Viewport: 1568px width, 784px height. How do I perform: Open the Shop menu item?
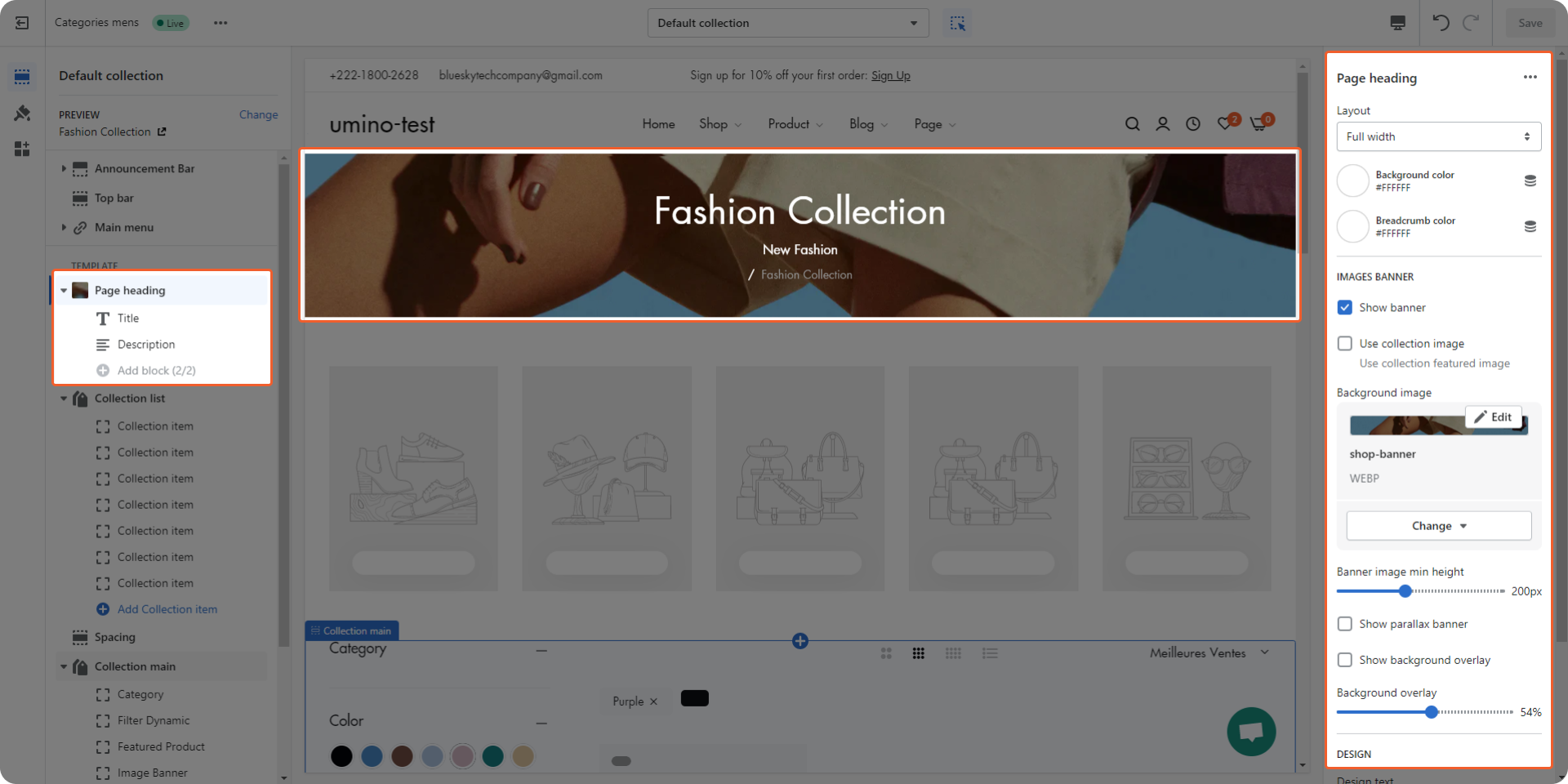[x=720, y=124]
